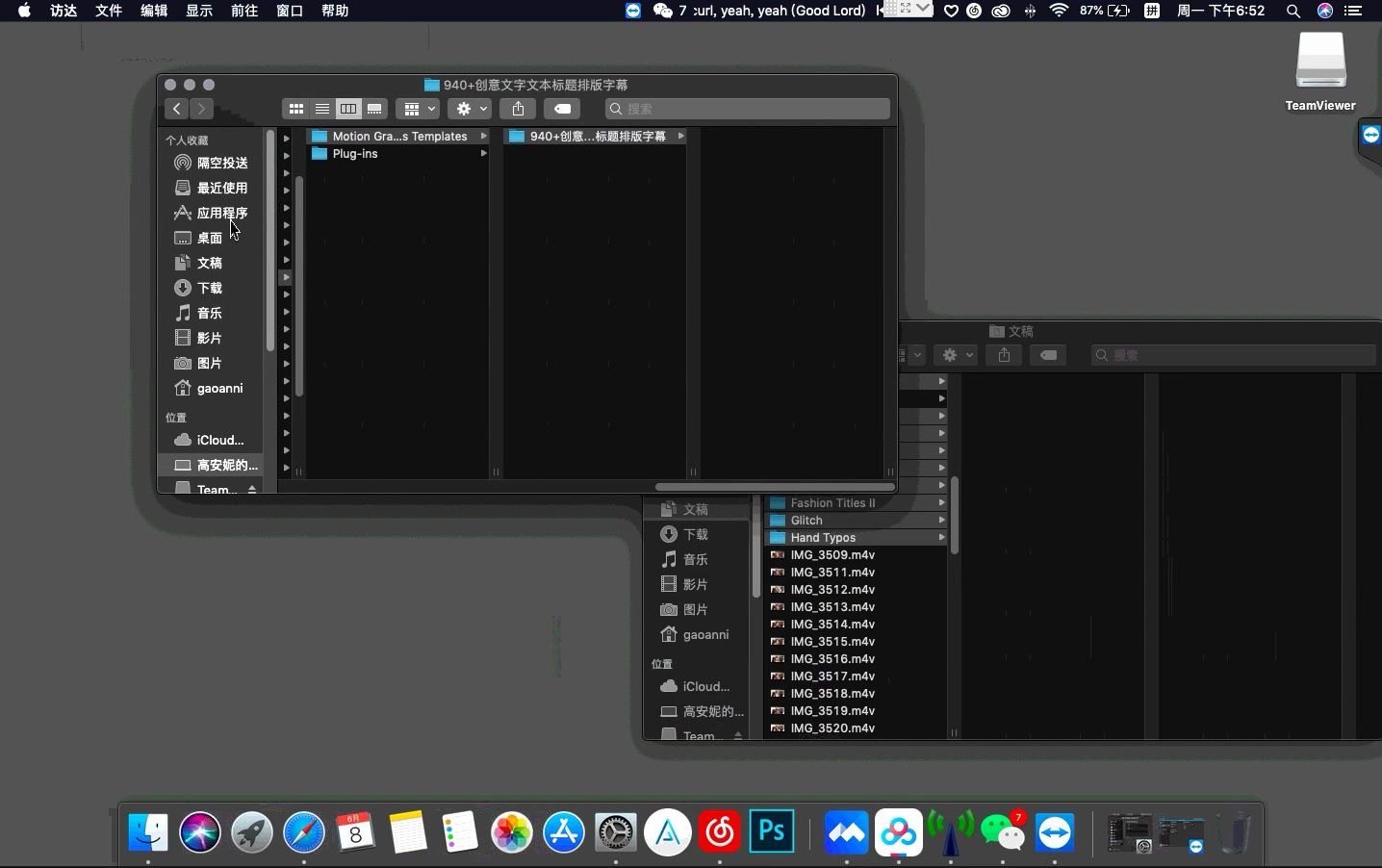Image resolution: width=1382 pixels, height=868 pixels.
Task: Open Photoshop from the Dock
Action: pyautogui.click(x=770, y=831)
